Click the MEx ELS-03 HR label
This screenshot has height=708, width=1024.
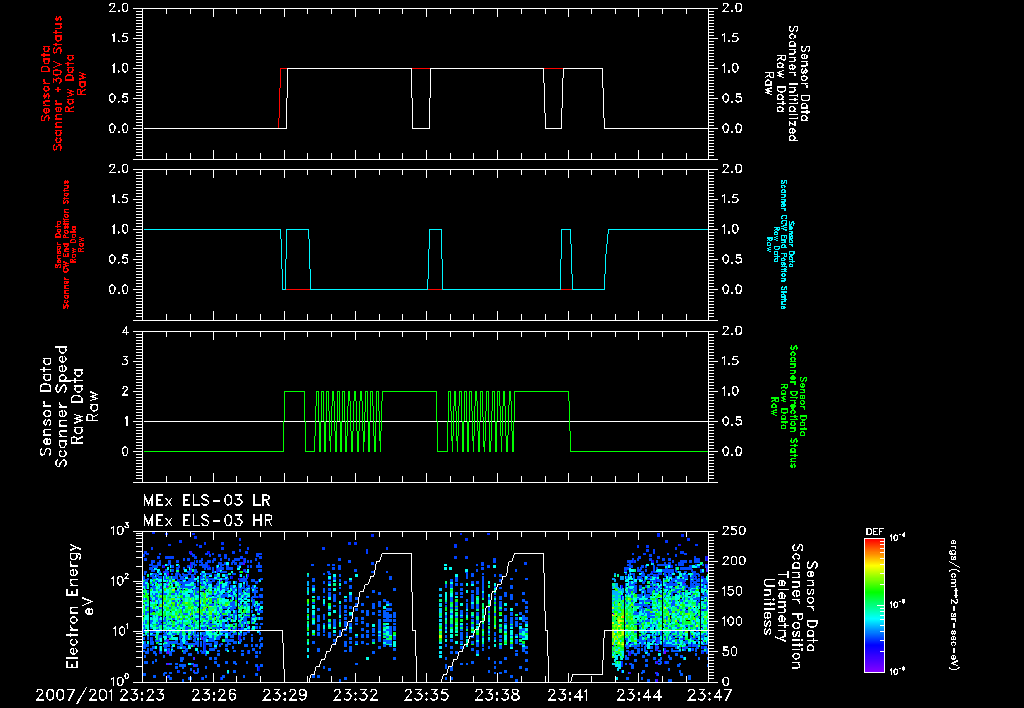(x=208, y=521)
